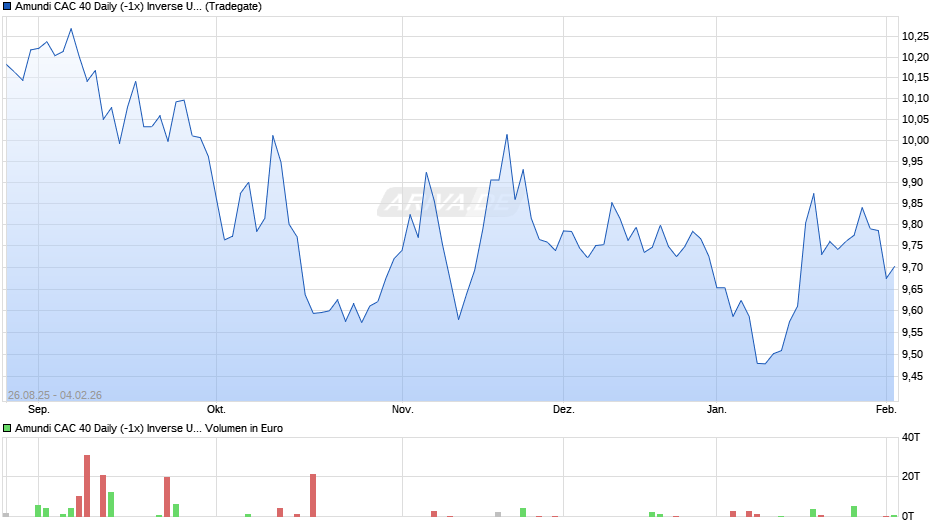Click the '10,05' price axis label
This screenshot has height=526, width=940.
(915, 119)
